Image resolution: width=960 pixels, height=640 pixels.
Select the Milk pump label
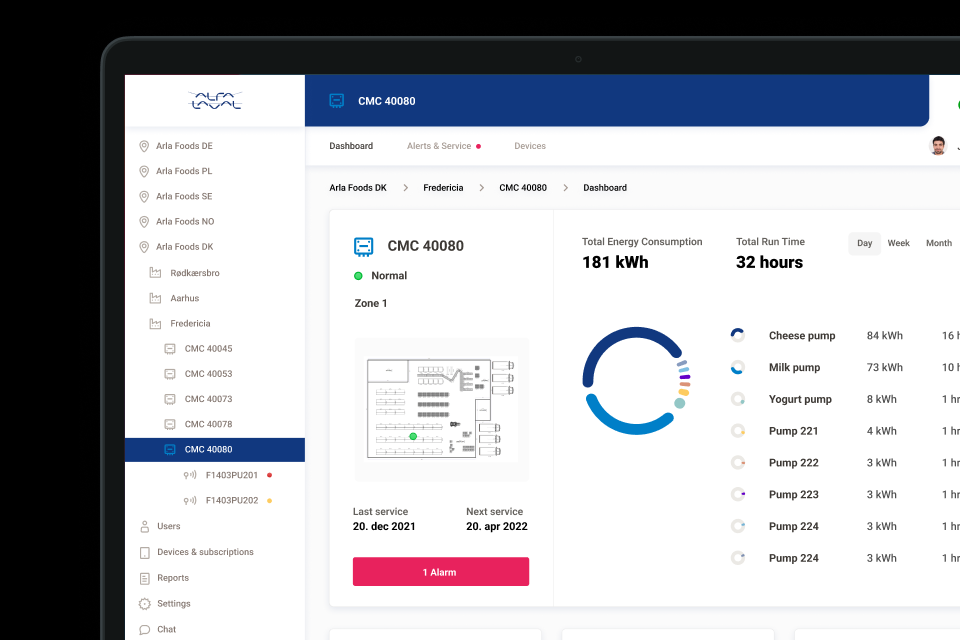click(794, 367)
